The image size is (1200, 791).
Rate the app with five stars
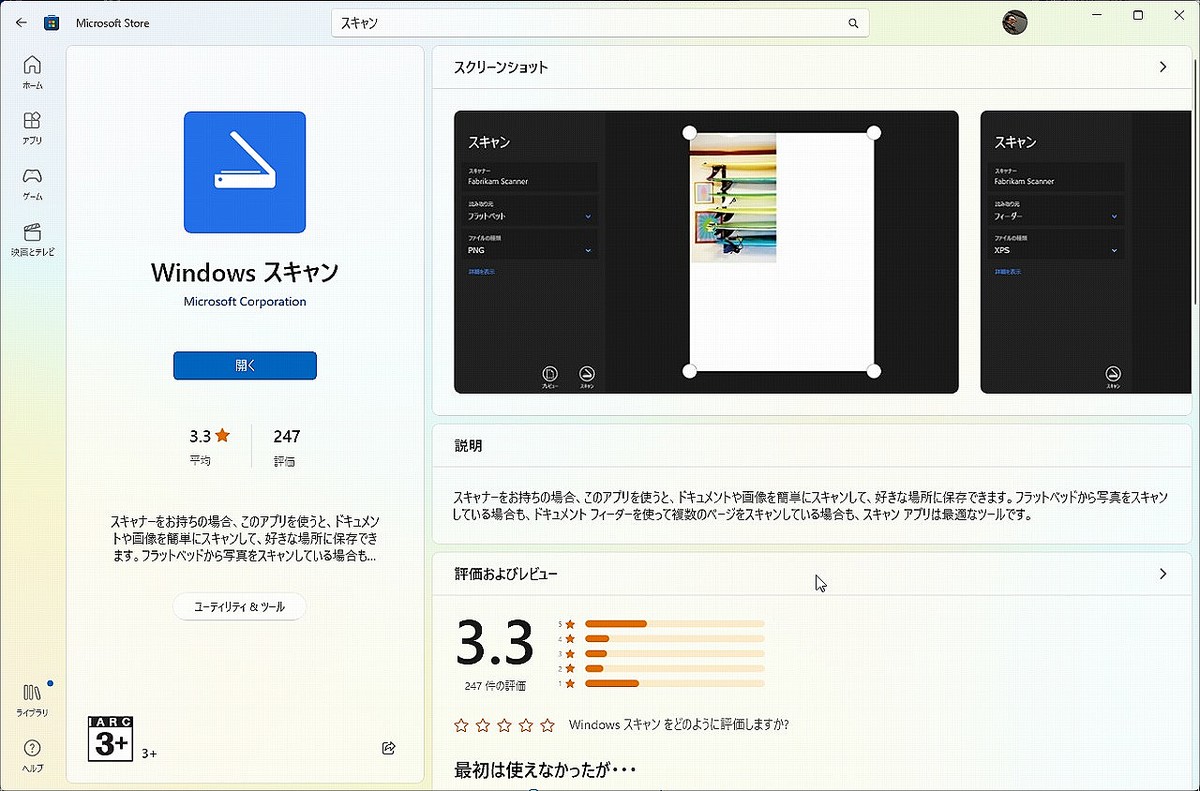548,725
